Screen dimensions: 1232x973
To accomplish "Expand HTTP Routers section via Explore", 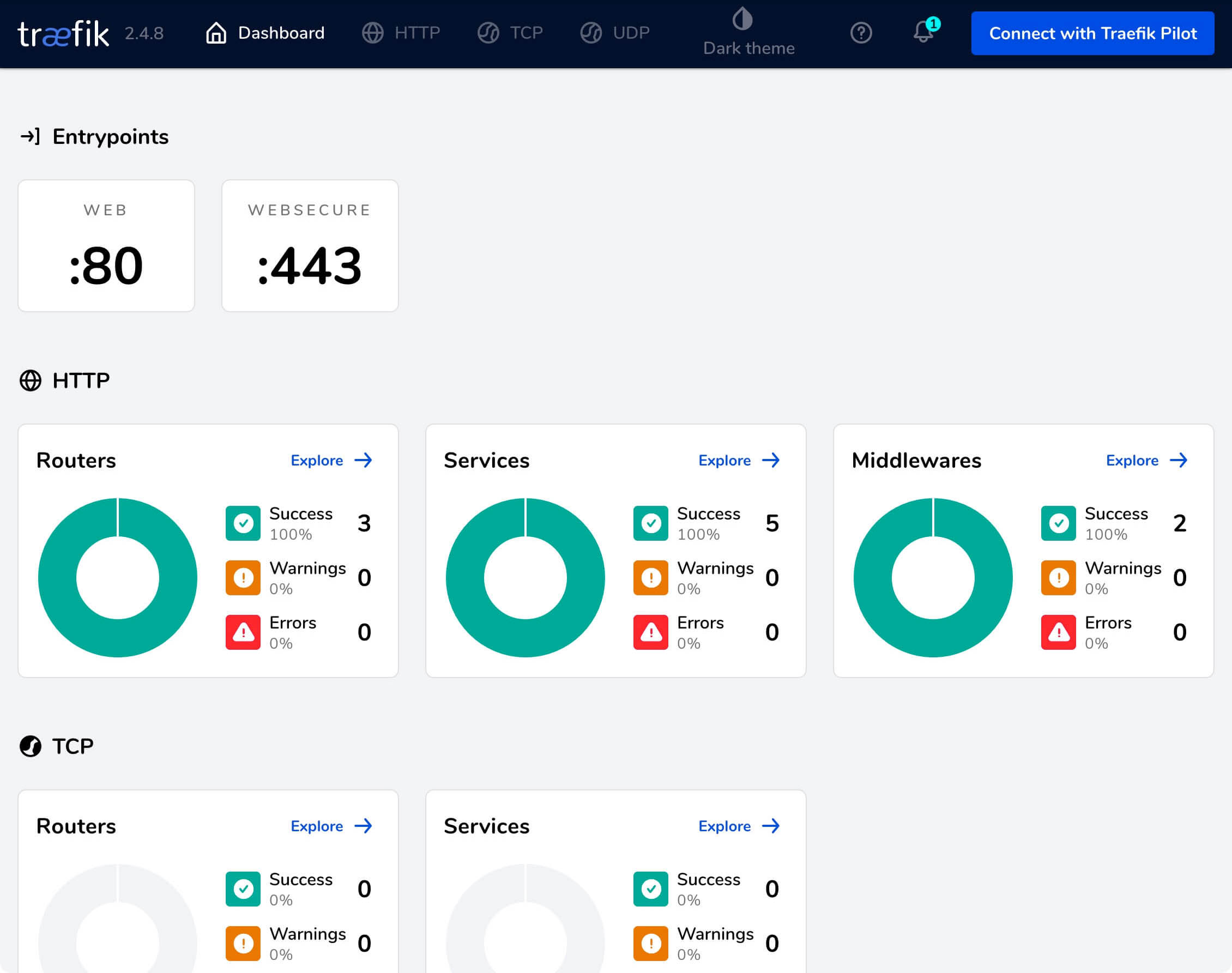I will [331, 460].
